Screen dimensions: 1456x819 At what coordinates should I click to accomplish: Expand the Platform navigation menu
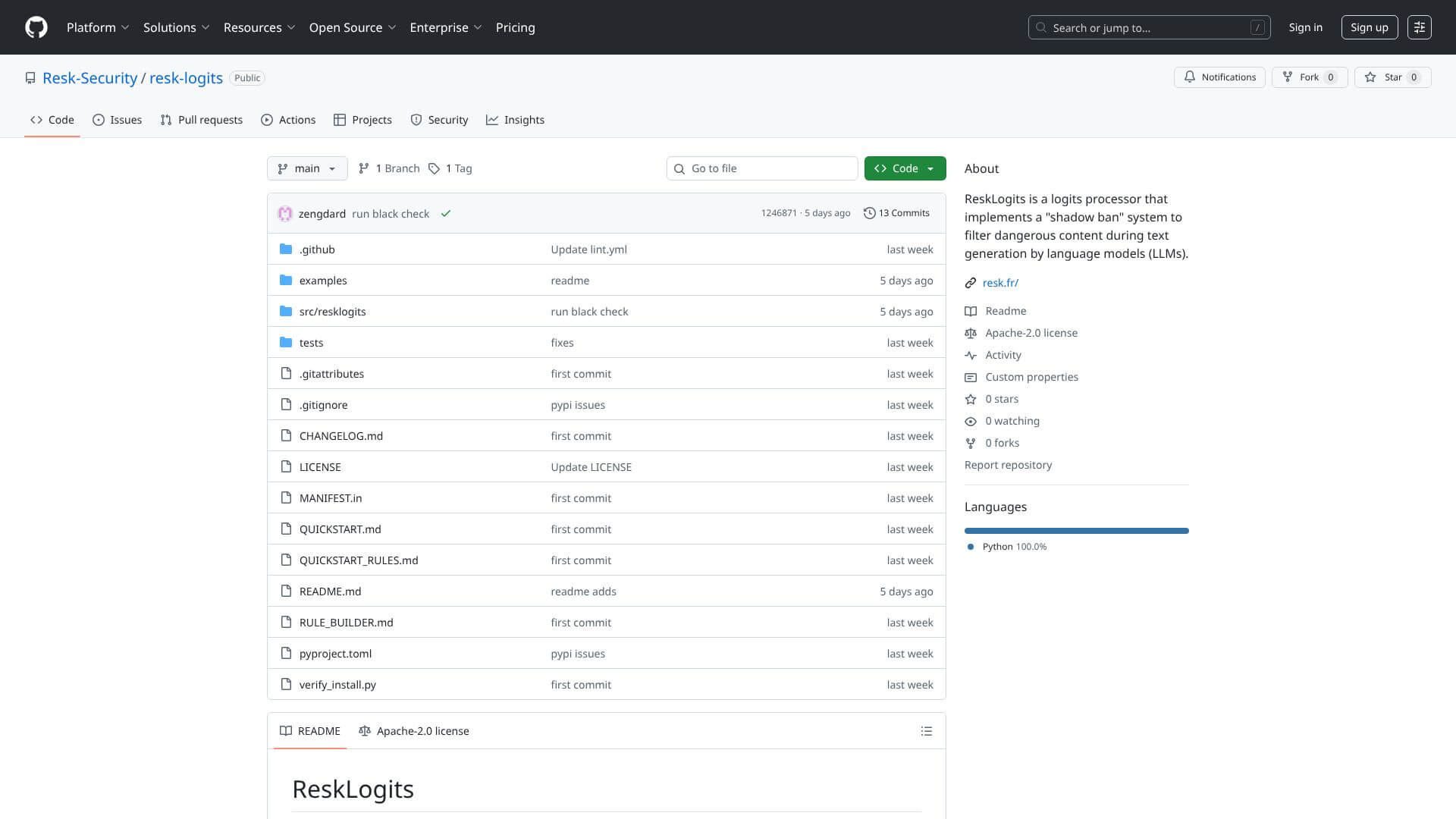click(x=98, y=27)
